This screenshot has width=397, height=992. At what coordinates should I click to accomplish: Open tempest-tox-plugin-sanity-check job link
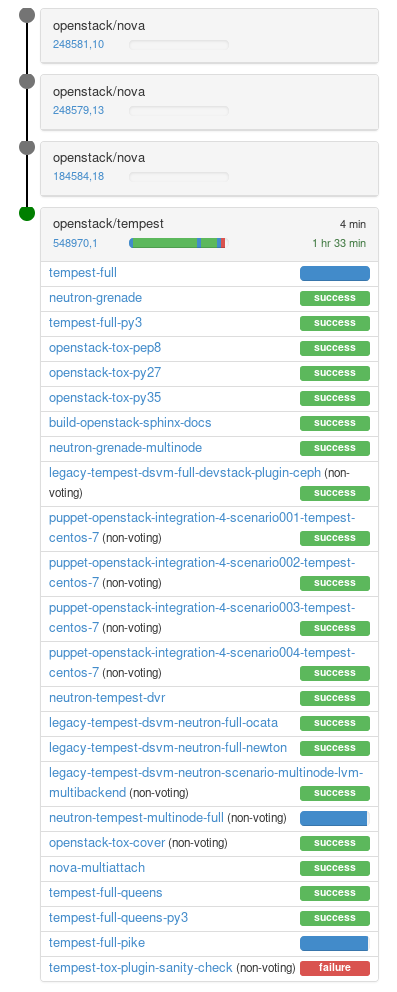coord(141,967)
